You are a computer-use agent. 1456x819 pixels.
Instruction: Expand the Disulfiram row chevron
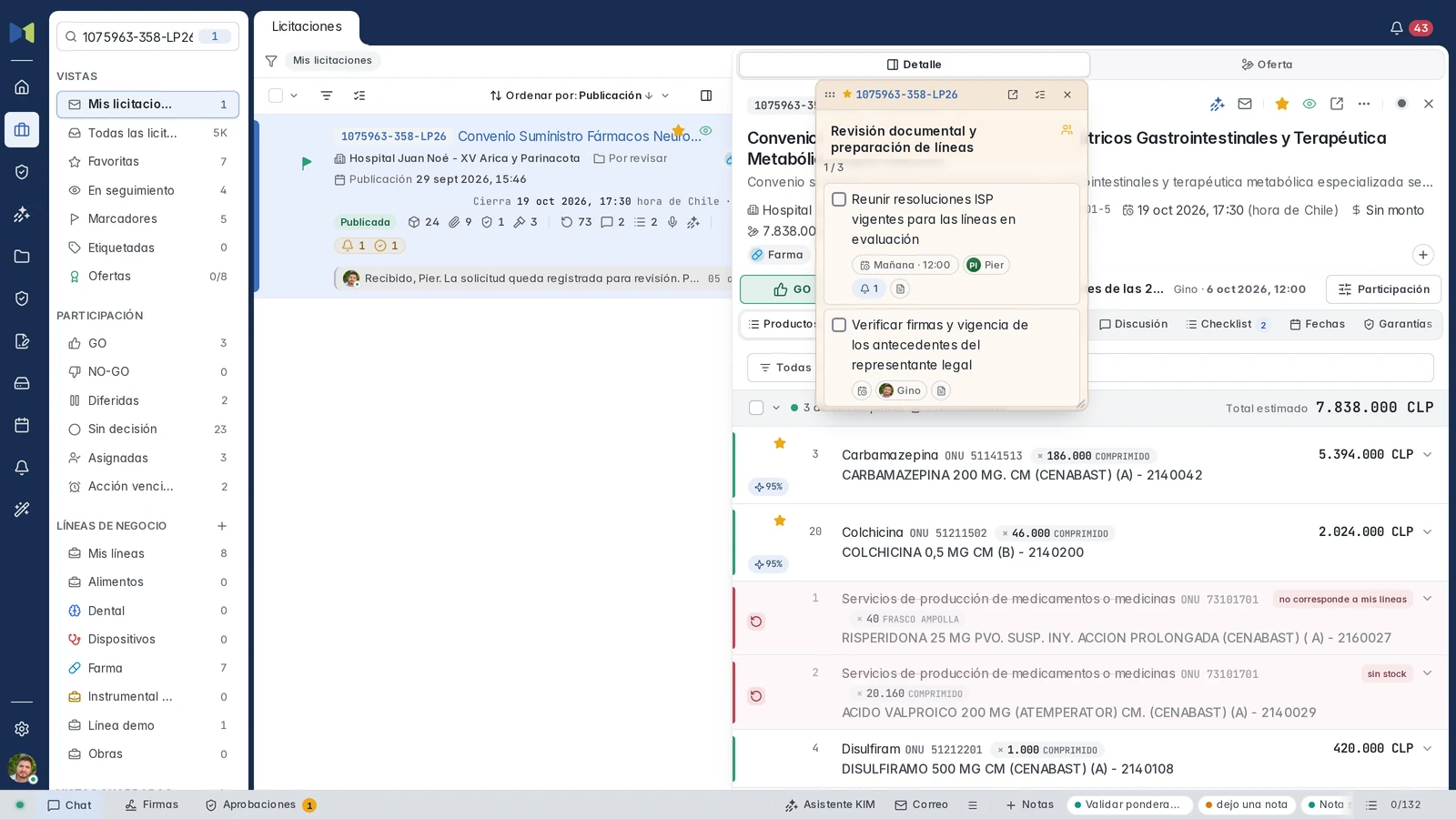coord(1427,749)
